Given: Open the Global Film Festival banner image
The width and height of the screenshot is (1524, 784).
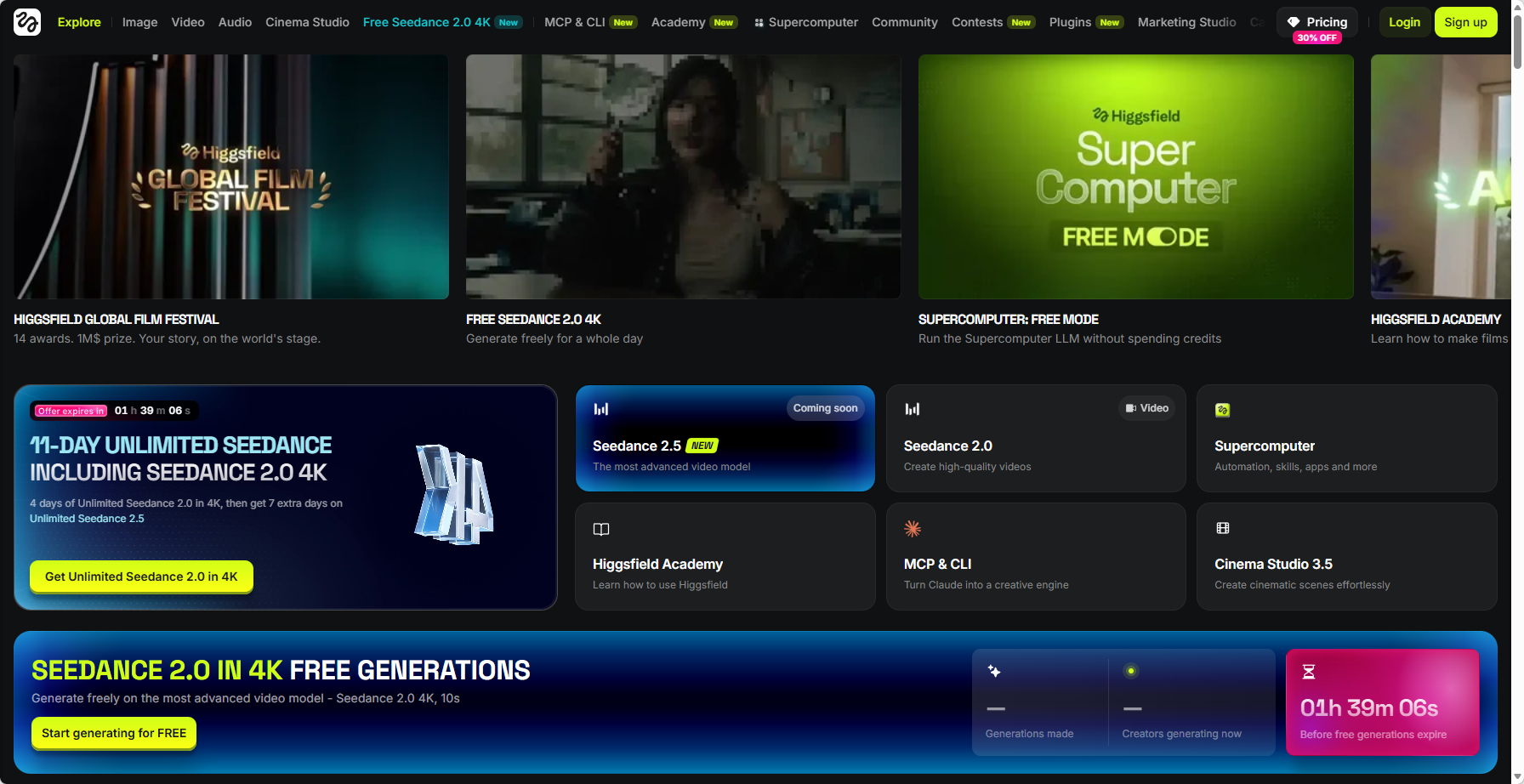Looking at the screenshot, I should 231,177.
